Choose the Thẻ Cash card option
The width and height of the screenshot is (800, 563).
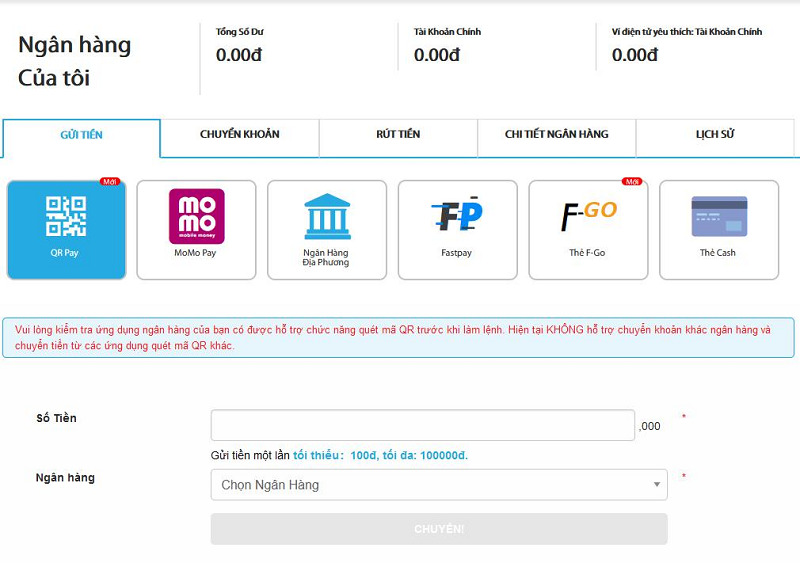tap(718, 229)
